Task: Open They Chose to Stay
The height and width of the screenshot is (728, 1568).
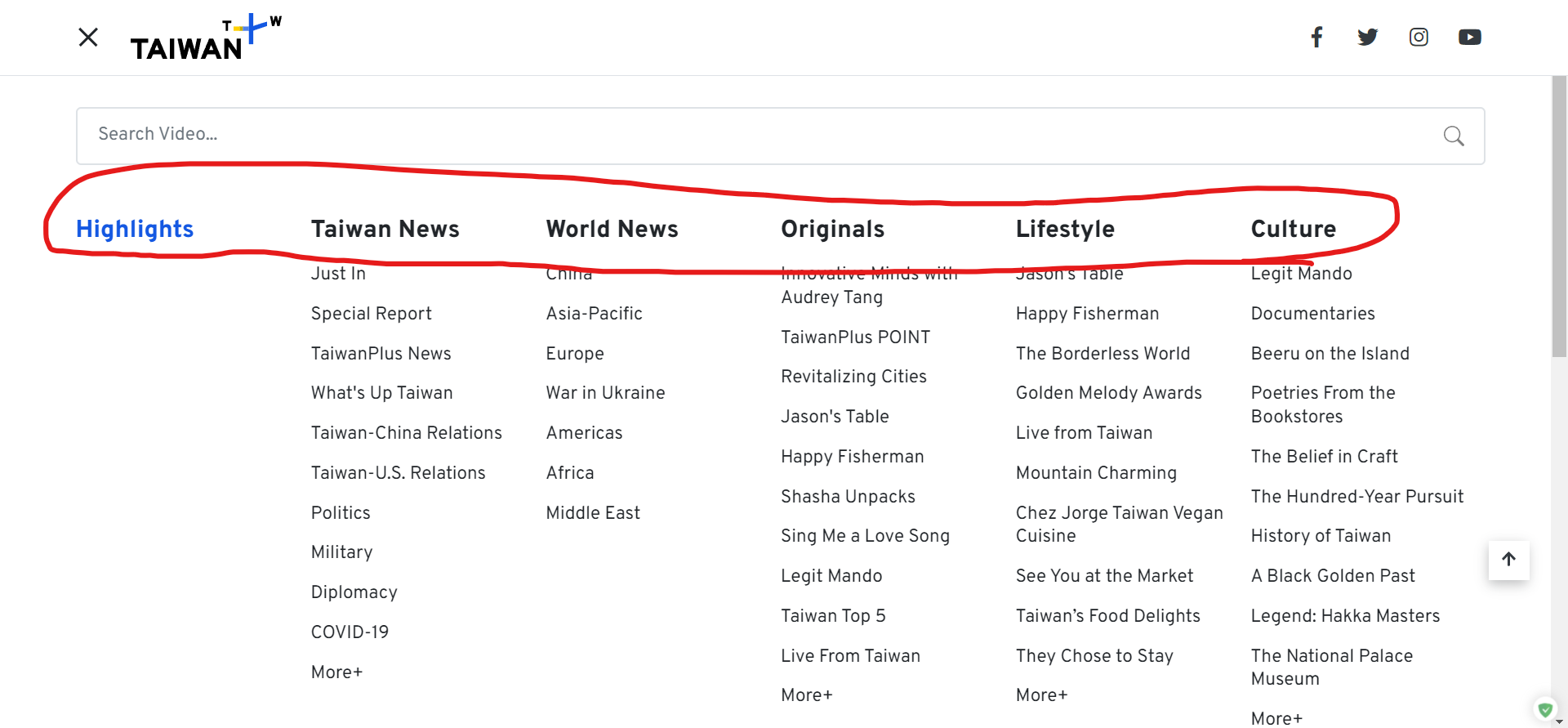Action: (x=1095, y=655)
